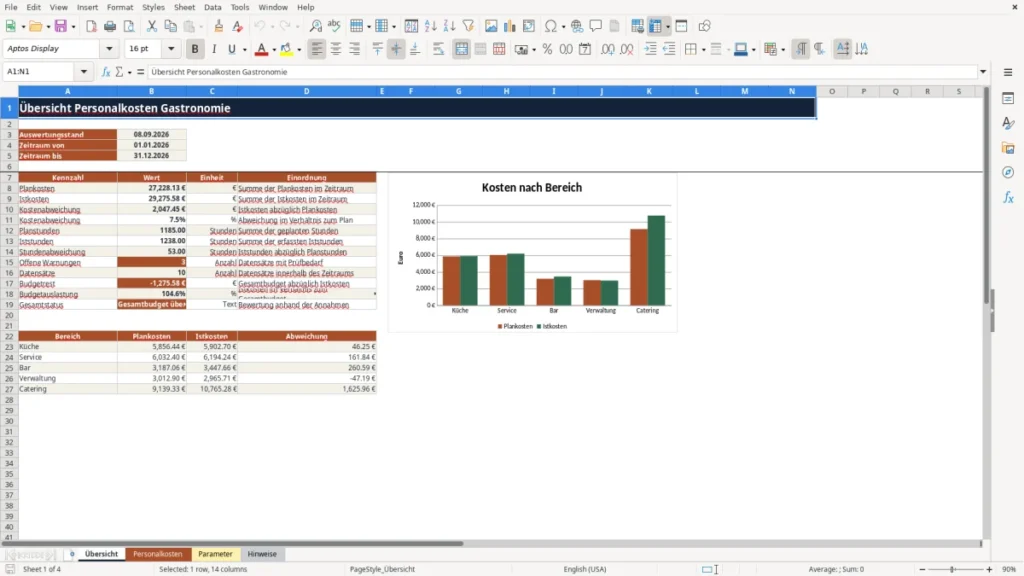Copy selection with the Copy icon
The width and height of the screenshot is (1024, 576).
(x=170, y=26)
